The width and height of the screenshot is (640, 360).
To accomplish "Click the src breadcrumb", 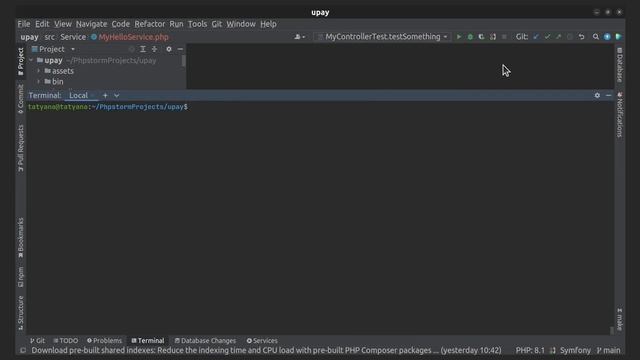I will tap(49, 37).
